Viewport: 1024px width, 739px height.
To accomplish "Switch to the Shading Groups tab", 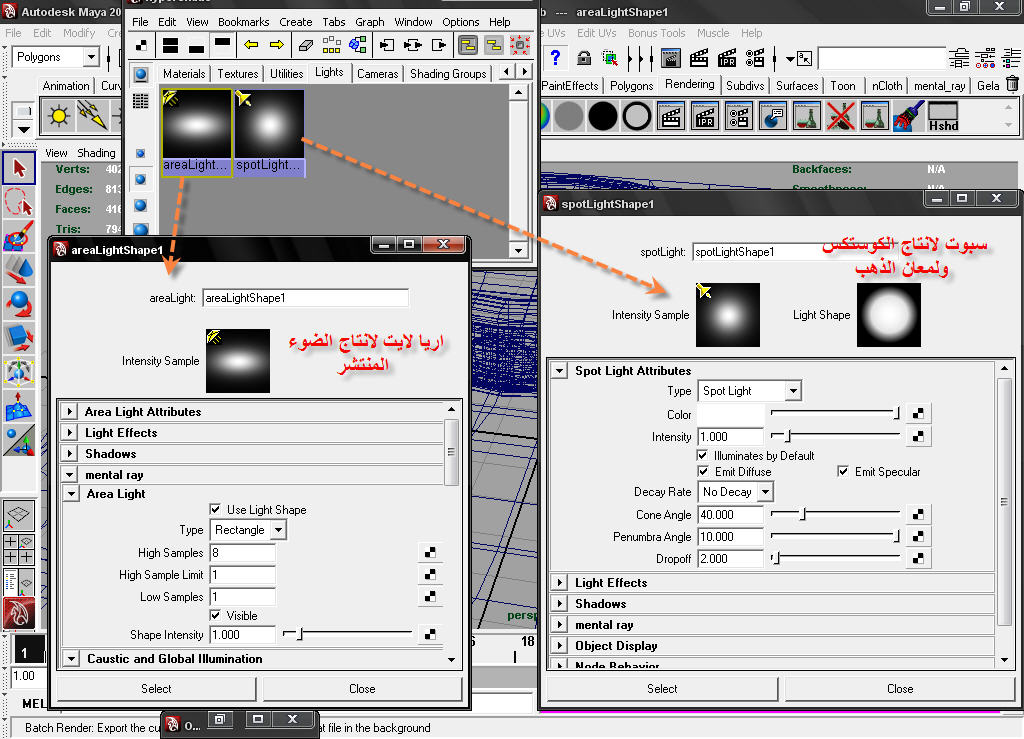I will pos(448,74).
